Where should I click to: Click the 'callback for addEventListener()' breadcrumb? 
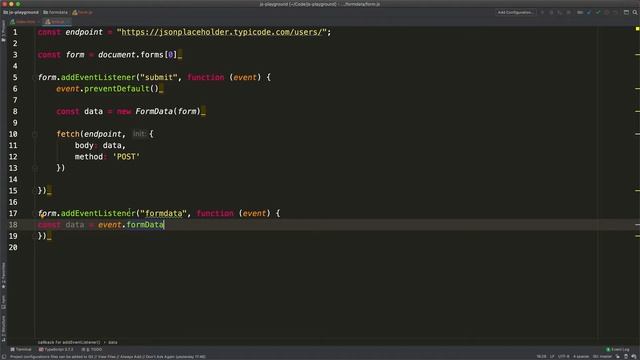[69, 342]
